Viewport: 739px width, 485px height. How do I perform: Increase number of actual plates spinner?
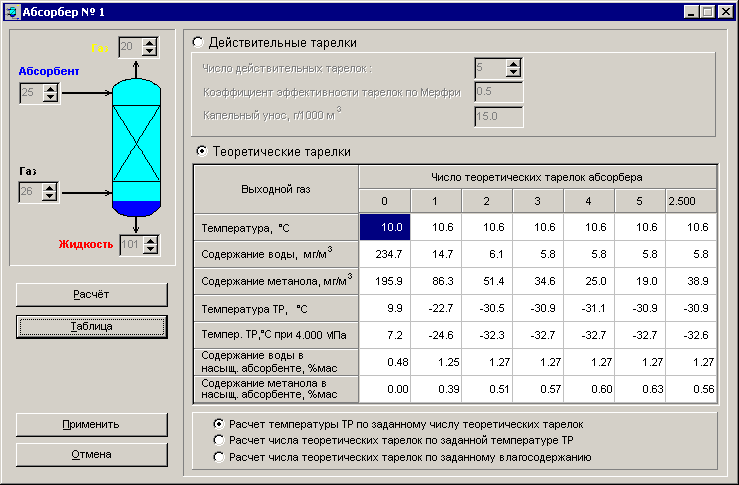coord(513,64)
